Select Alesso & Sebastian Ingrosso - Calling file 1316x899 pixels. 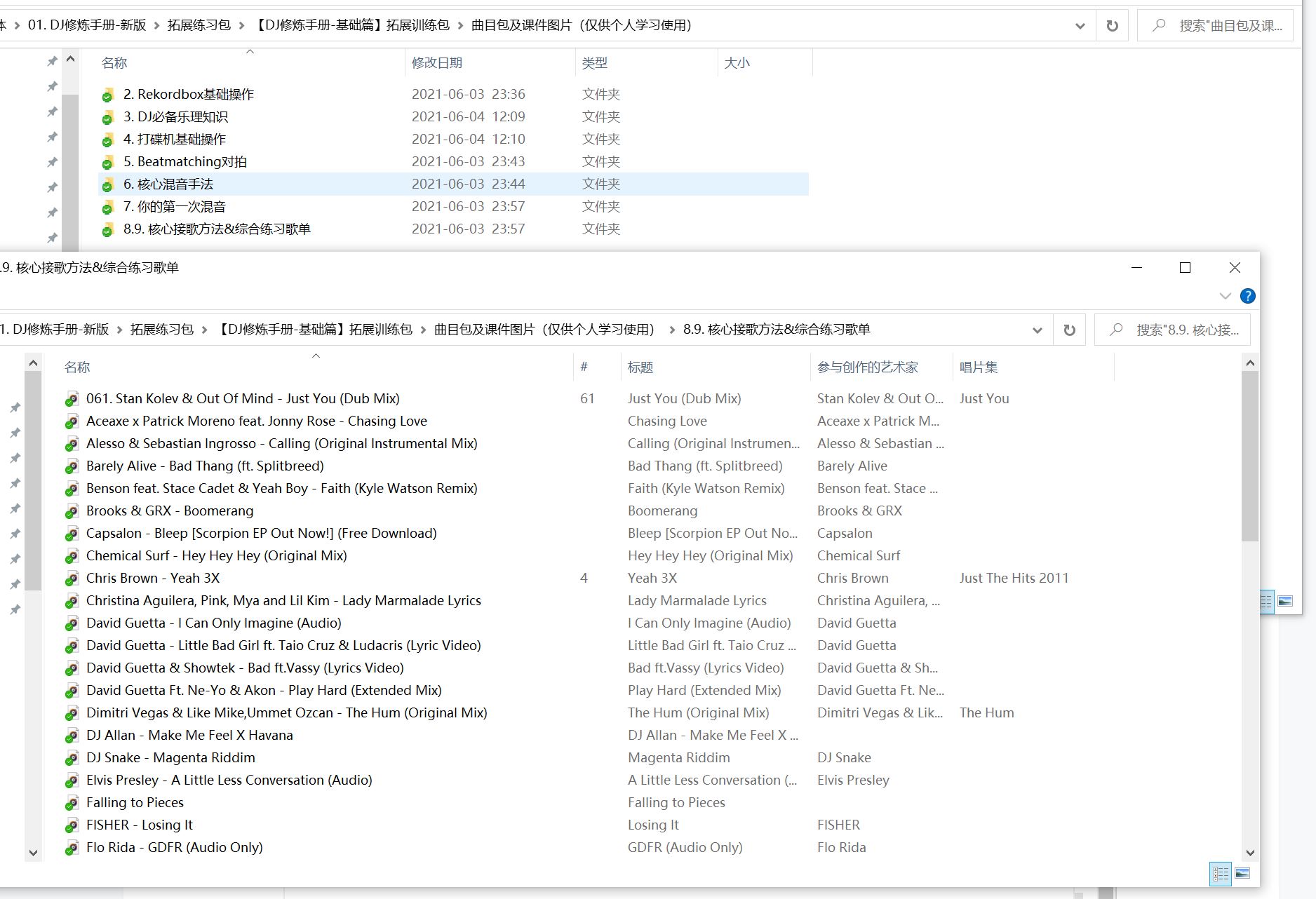pyautogui.click(x=281, y=444)
